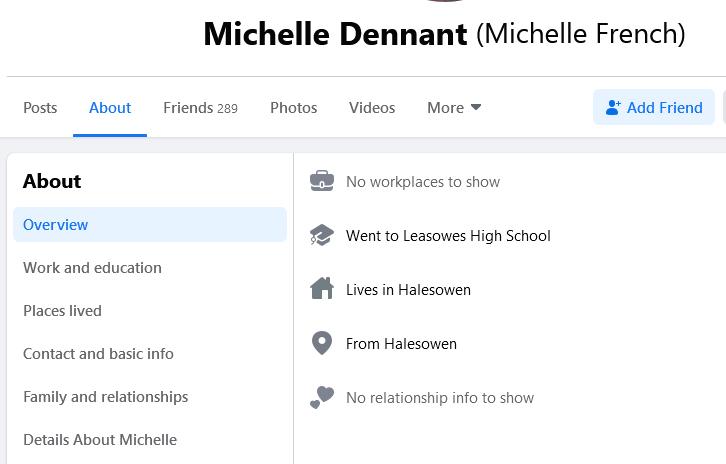Click the person-plus icon on Add Friend
The image size is (726, 464).
click(x=613, y=108)
